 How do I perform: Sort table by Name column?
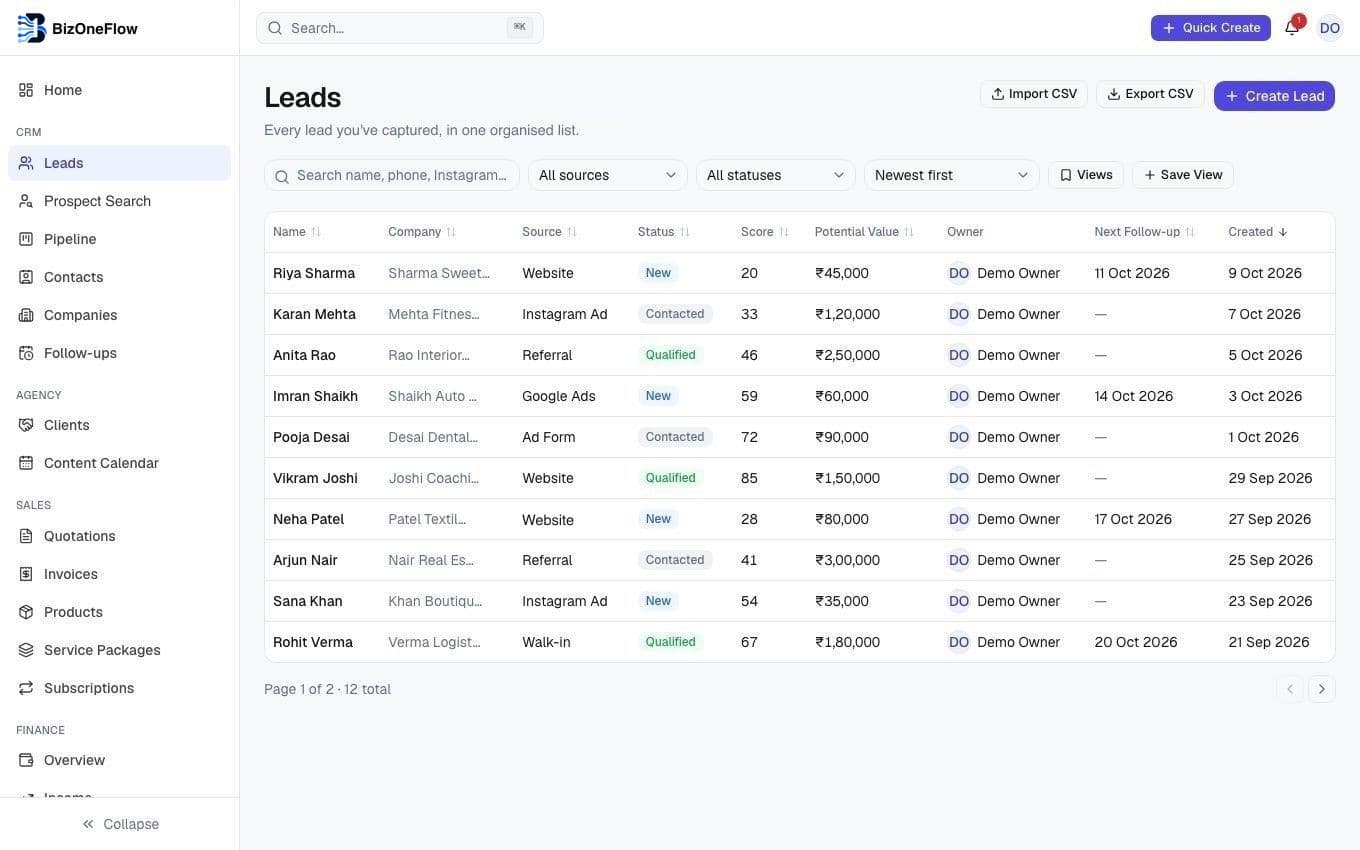point(297,232)
